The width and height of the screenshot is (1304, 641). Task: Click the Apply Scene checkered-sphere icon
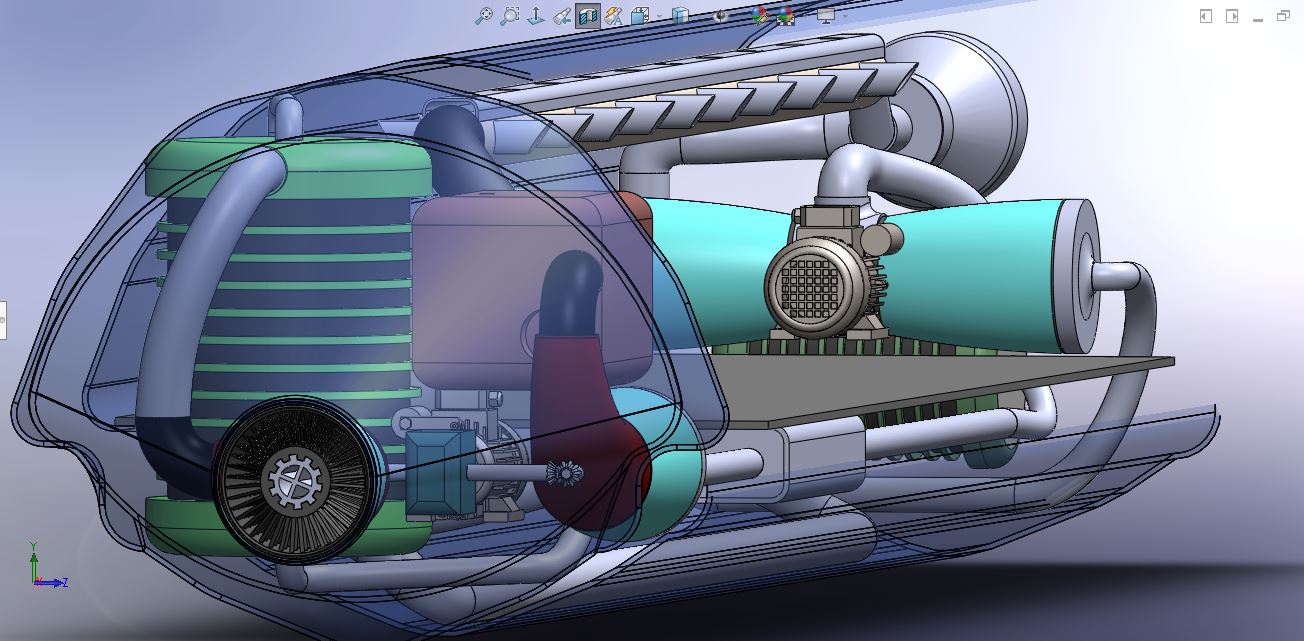[x=786, y=16]
